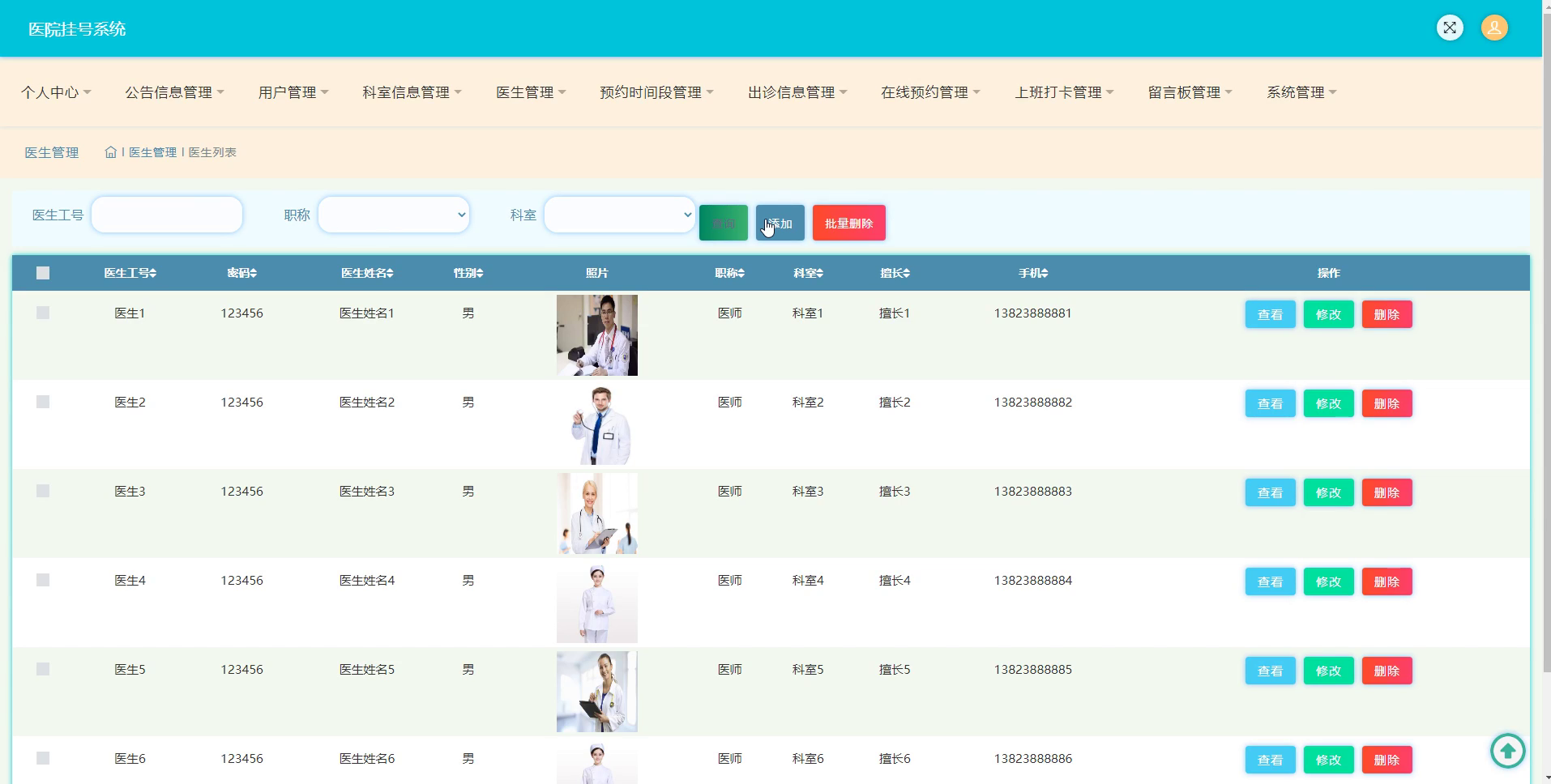The width and height of the screenshot is (1551, 784).
Task: Delete 医生3 with 删除 button
Action: [x=1387, y=492]
